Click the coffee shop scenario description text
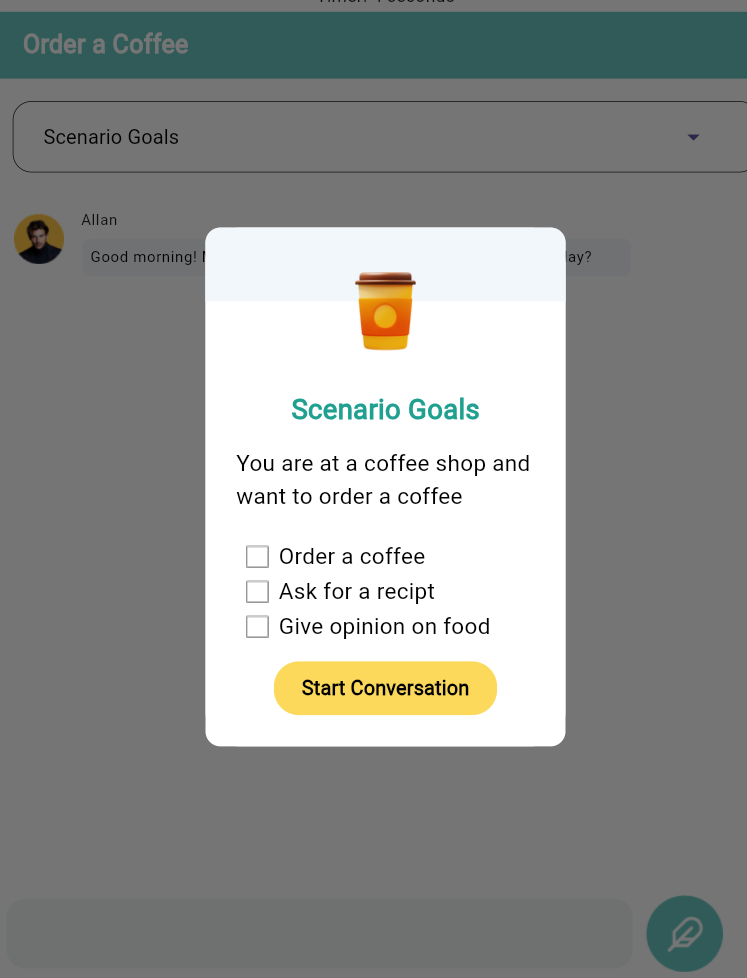The width and height of the screenshot is (747, 978). (x=383, y=480)
